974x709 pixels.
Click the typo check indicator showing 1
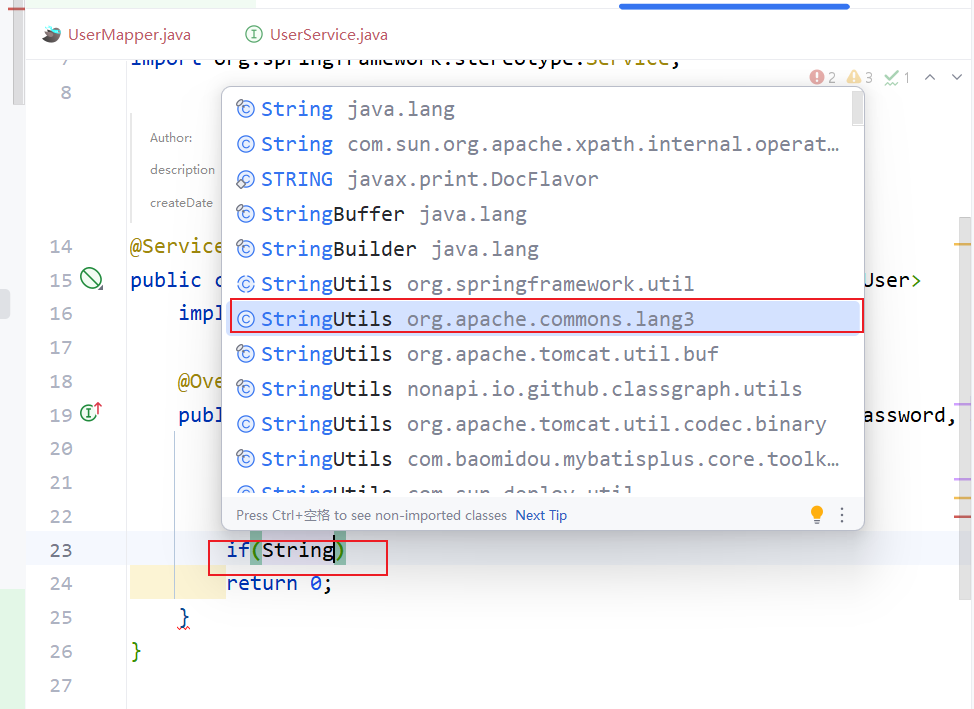point(898,78)
